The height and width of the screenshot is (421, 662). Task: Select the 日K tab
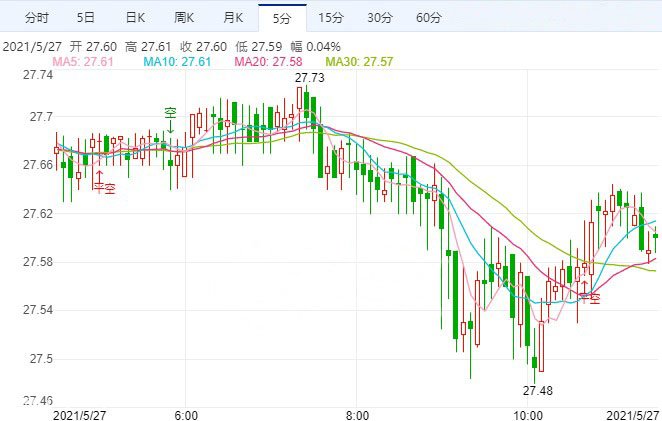135,18
